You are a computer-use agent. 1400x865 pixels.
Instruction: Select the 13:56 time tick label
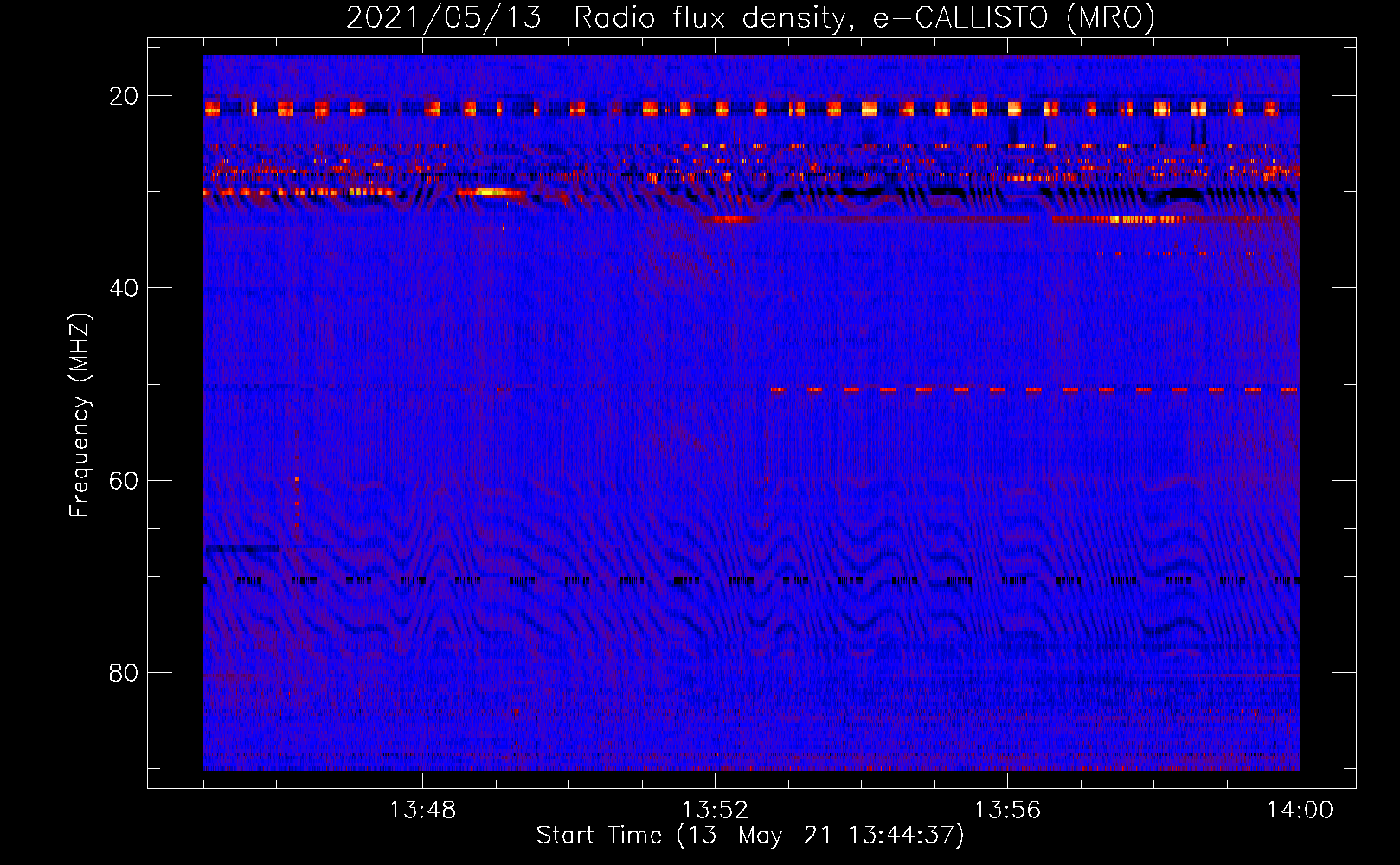click(1007, 811)
